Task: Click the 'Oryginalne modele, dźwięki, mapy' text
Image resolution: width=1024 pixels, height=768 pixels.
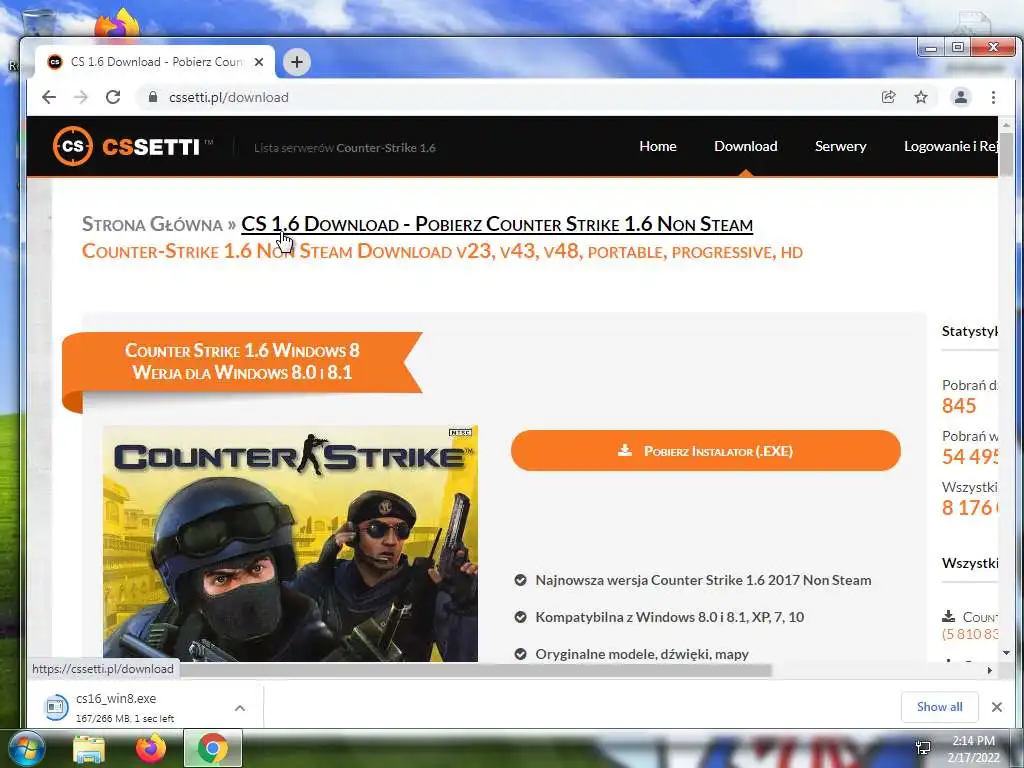Action: click(642, 654)
